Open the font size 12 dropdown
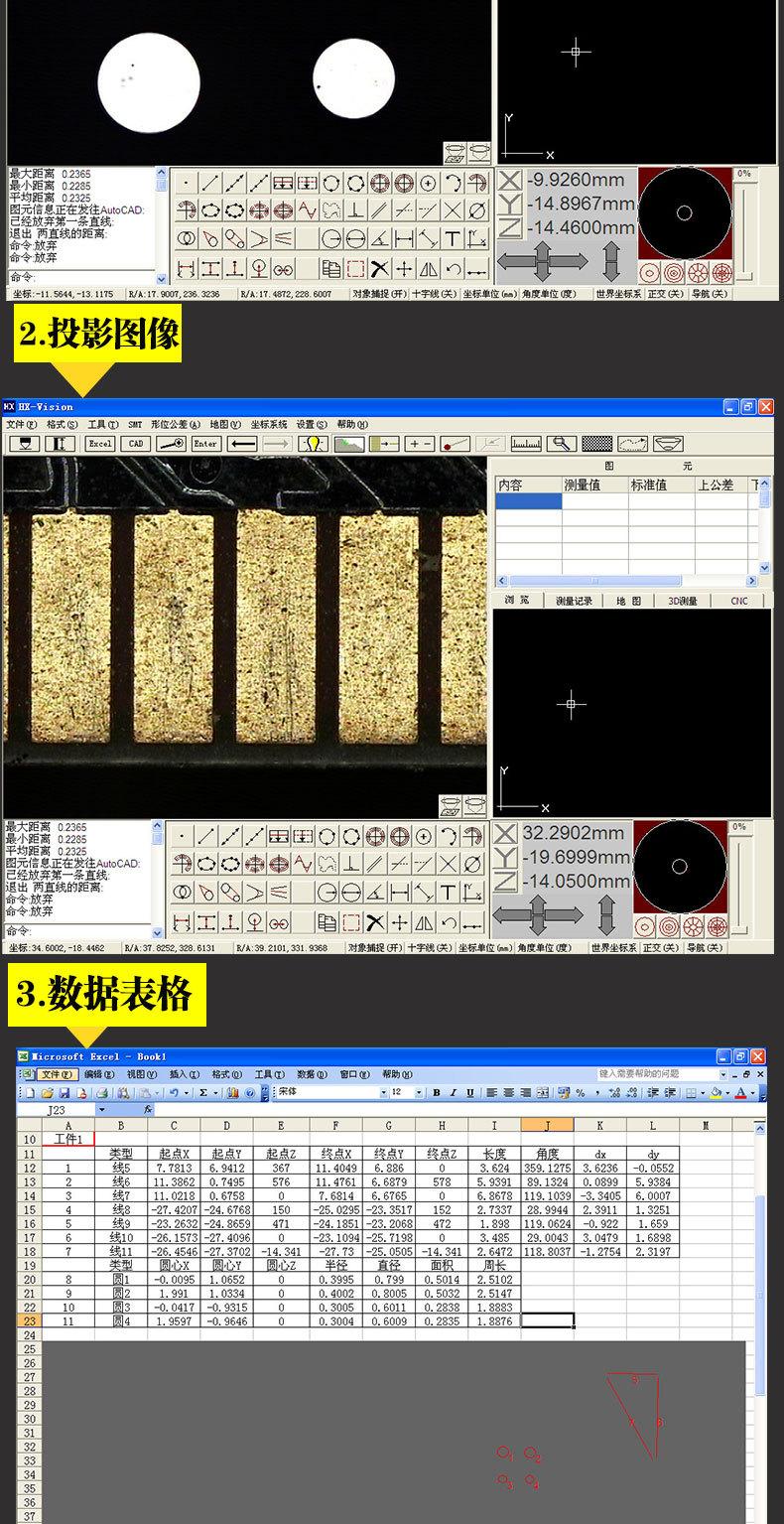 (x=419, y=1093)
